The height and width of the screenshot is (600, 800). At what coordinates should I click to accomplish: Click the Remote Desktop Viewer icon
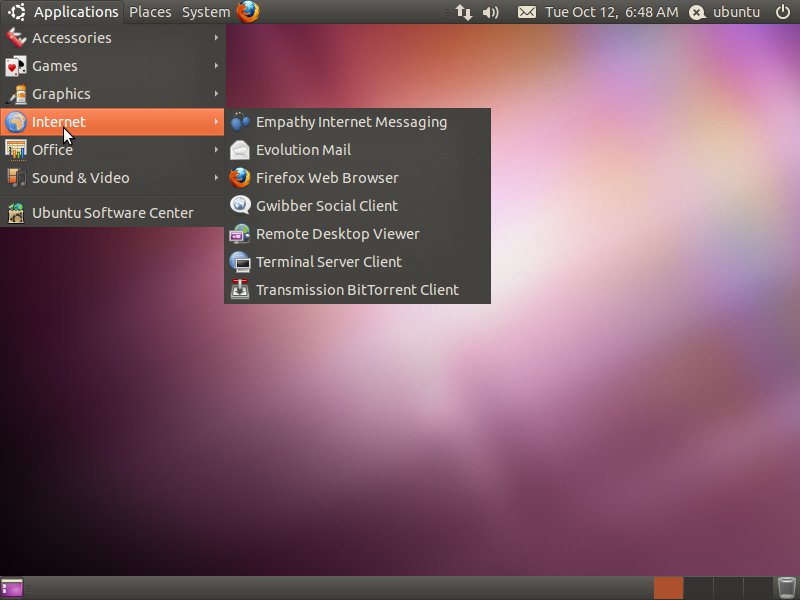(240, 234)
